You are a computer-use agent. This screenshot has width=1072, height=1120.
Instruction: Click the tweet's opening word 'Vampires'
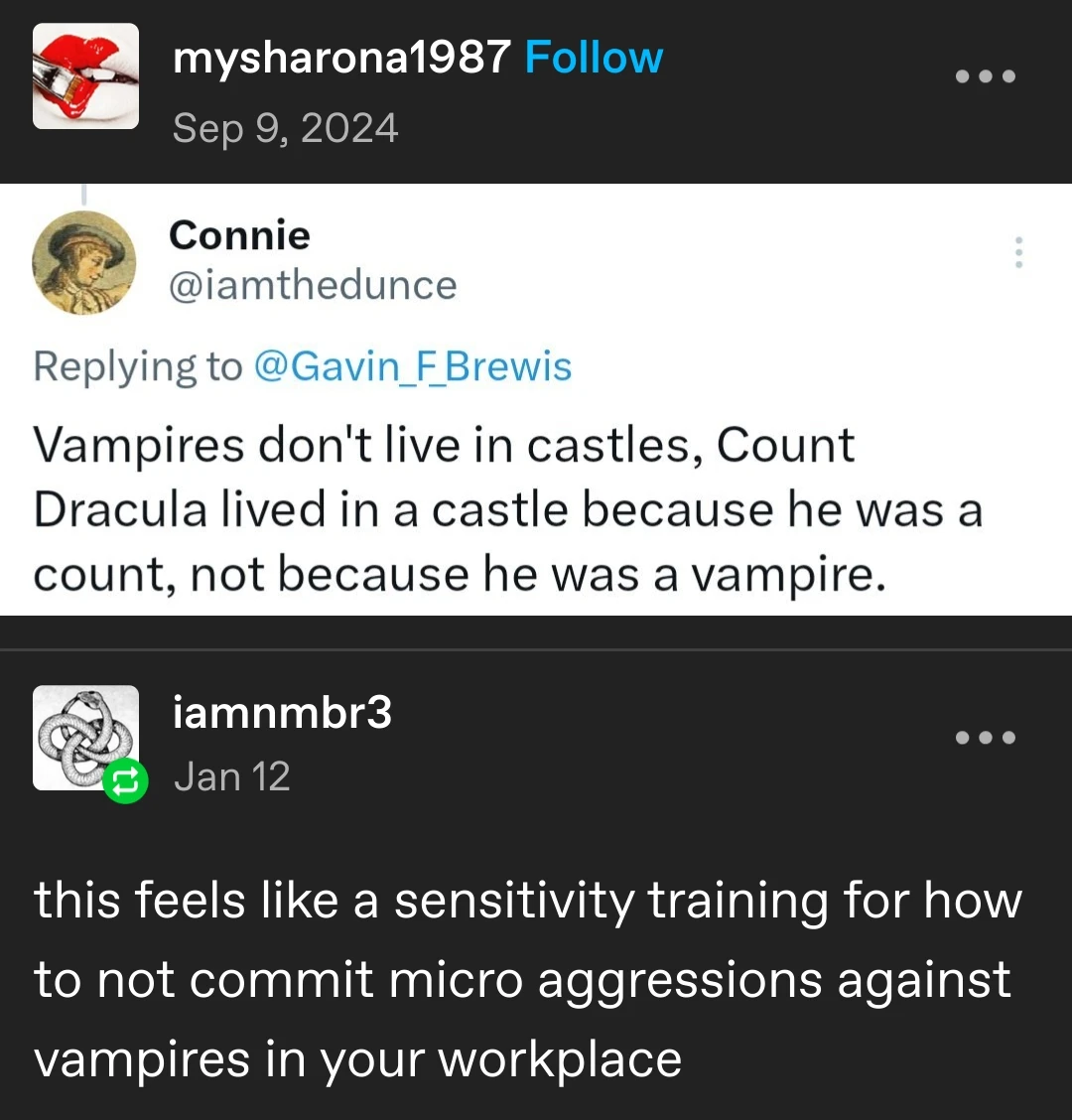[x=137, y=445]
